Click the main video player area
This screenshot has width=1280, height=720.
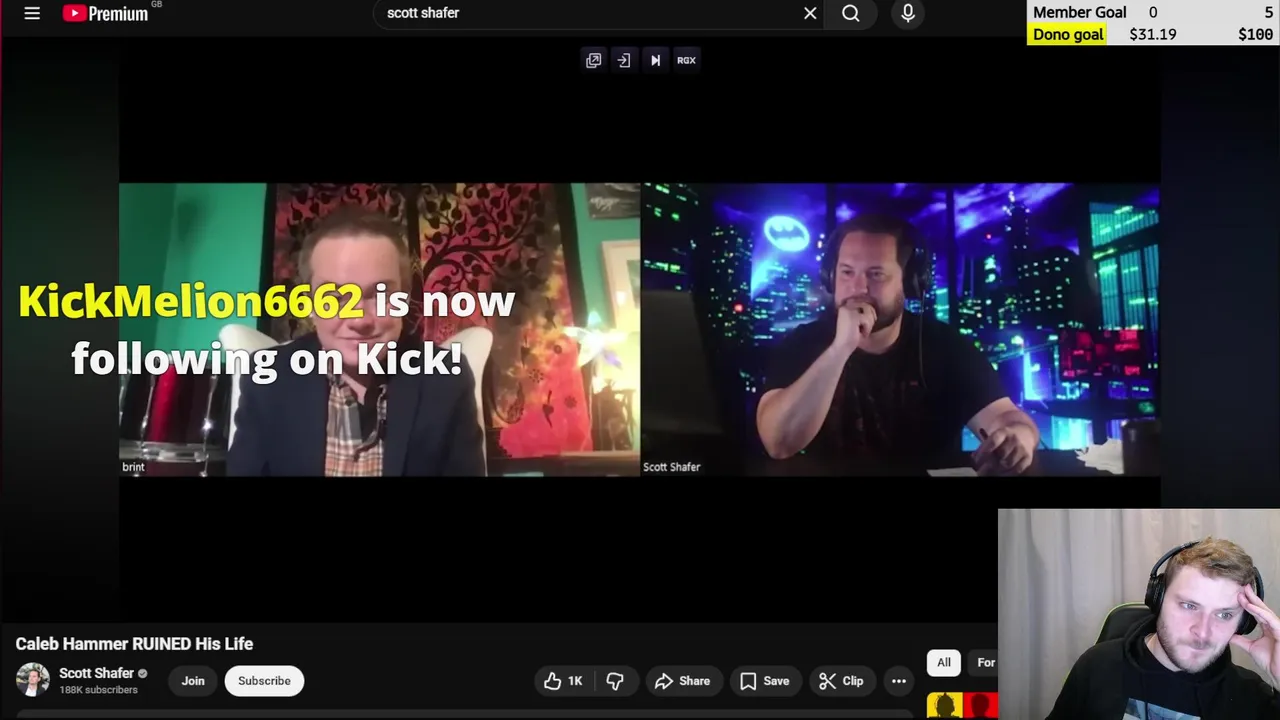coord(640,330)
